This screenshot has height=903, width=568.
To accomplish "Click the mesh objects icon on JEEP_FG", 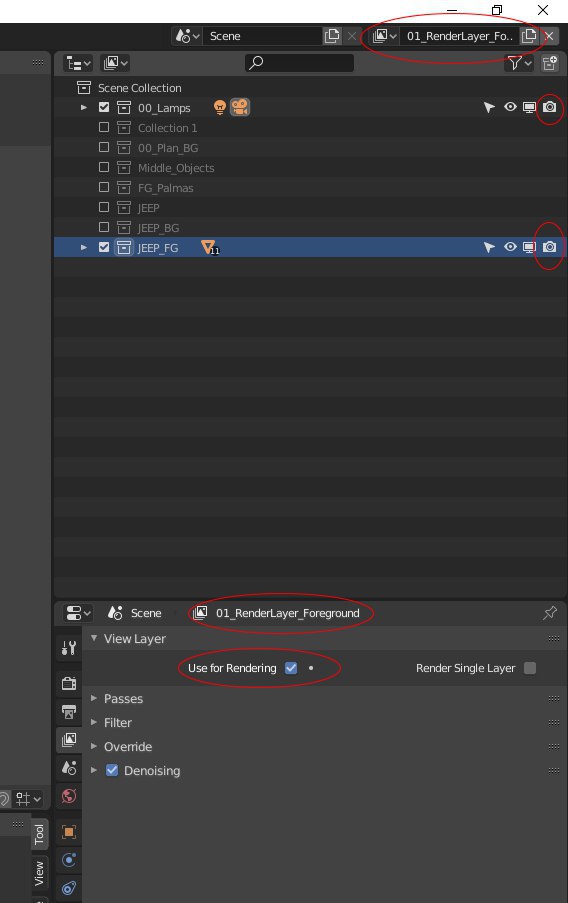I will (x=209, y=248).
